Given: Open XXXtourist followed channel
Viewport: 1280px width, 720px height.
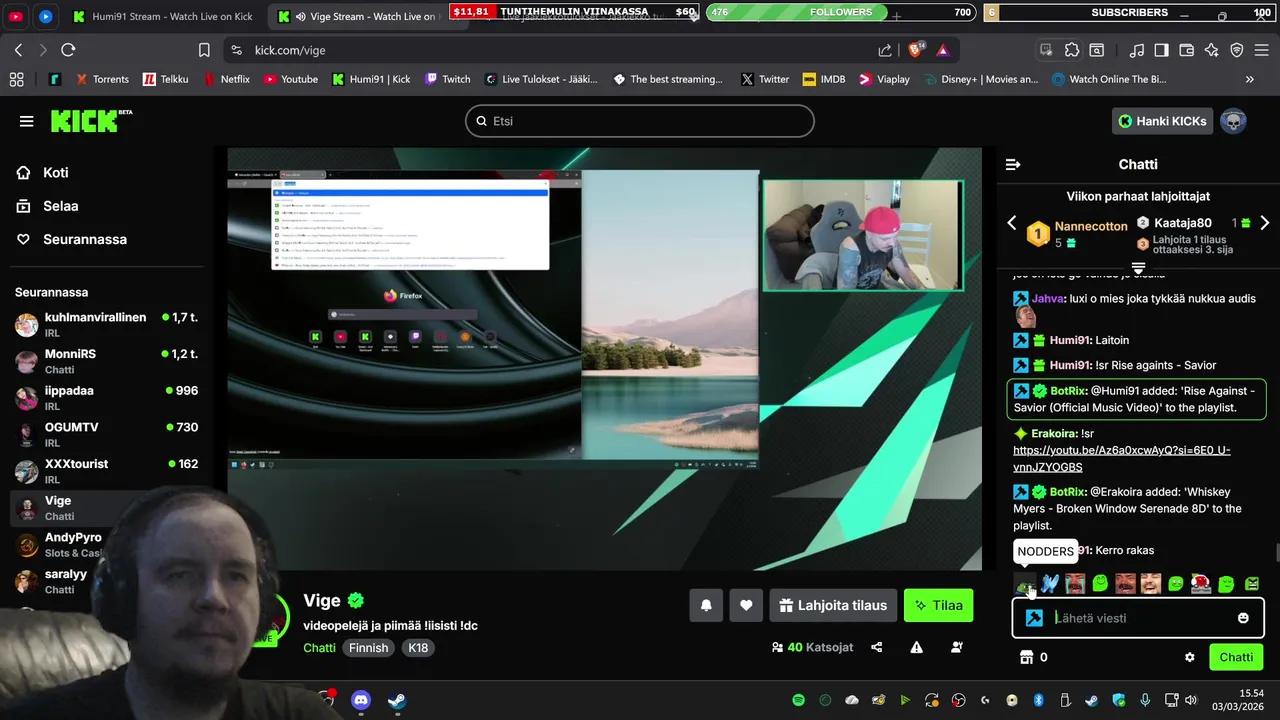Looking at the screenshot, I should pos(106,471).
